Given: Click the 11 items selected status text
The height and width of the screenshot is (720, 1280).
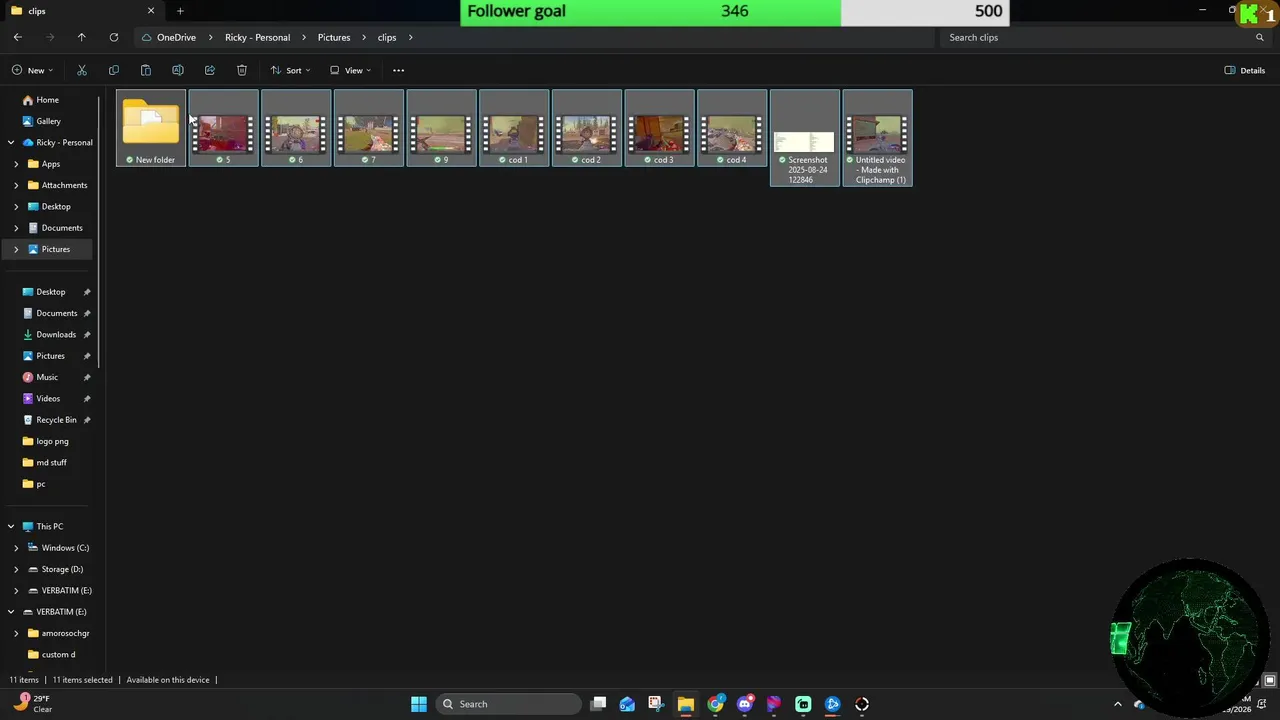Looking at the screenshot, I should [x=82, y=680].
